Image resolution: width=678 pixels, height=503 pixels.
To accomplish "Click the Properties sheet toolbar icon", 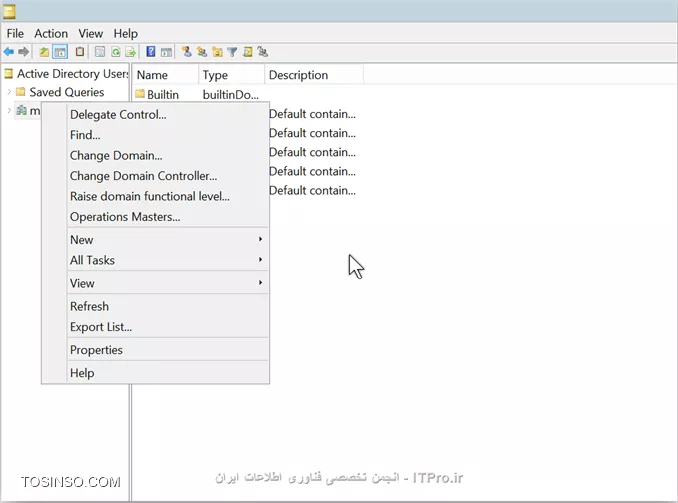I will (100, 52).
